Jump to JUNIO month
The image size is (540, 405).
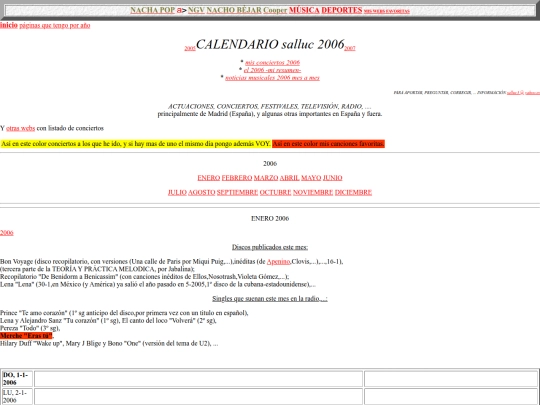[333, 178]
